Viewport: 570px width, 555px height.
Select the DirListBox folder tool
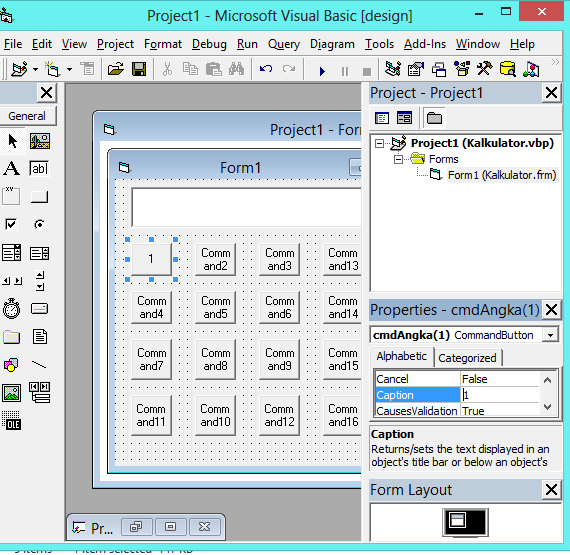[x=11, y=337]
